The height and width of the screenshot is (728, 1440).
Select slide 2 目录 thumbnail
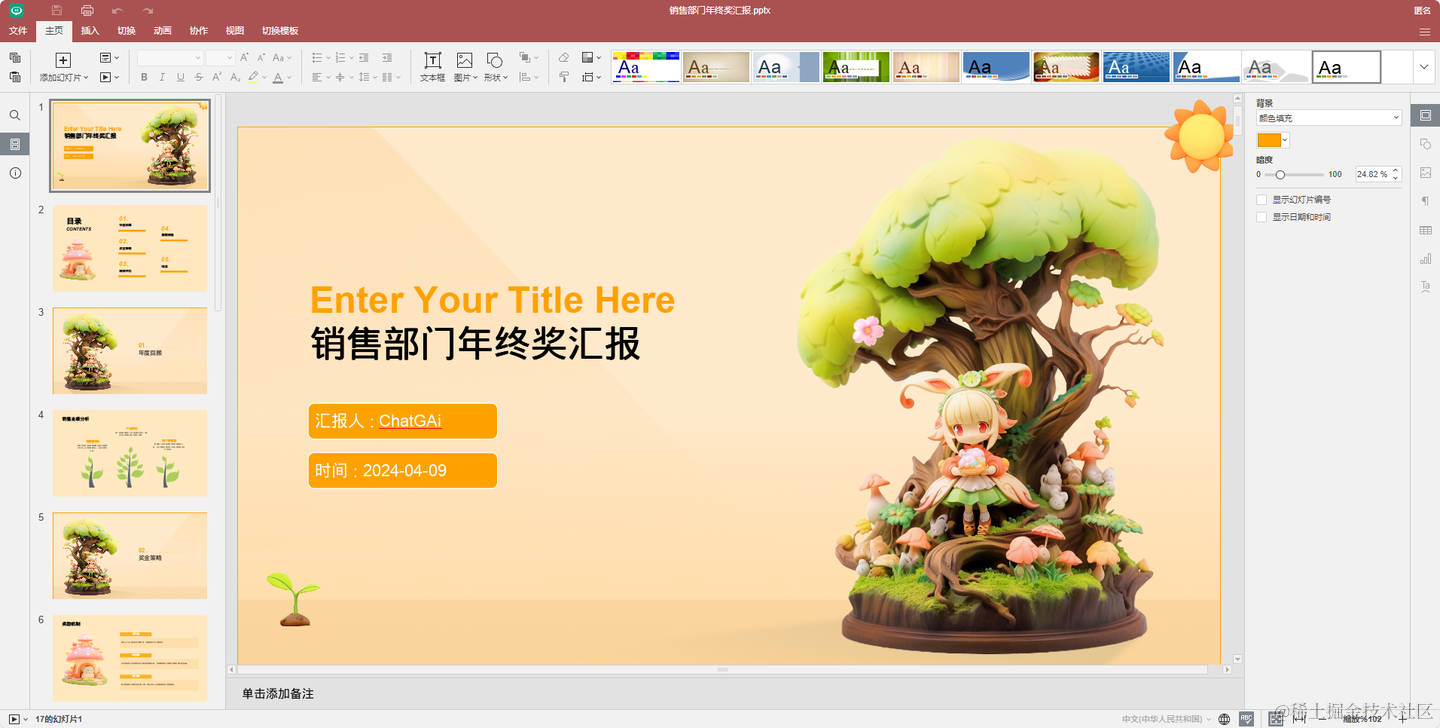click(130, 248)
